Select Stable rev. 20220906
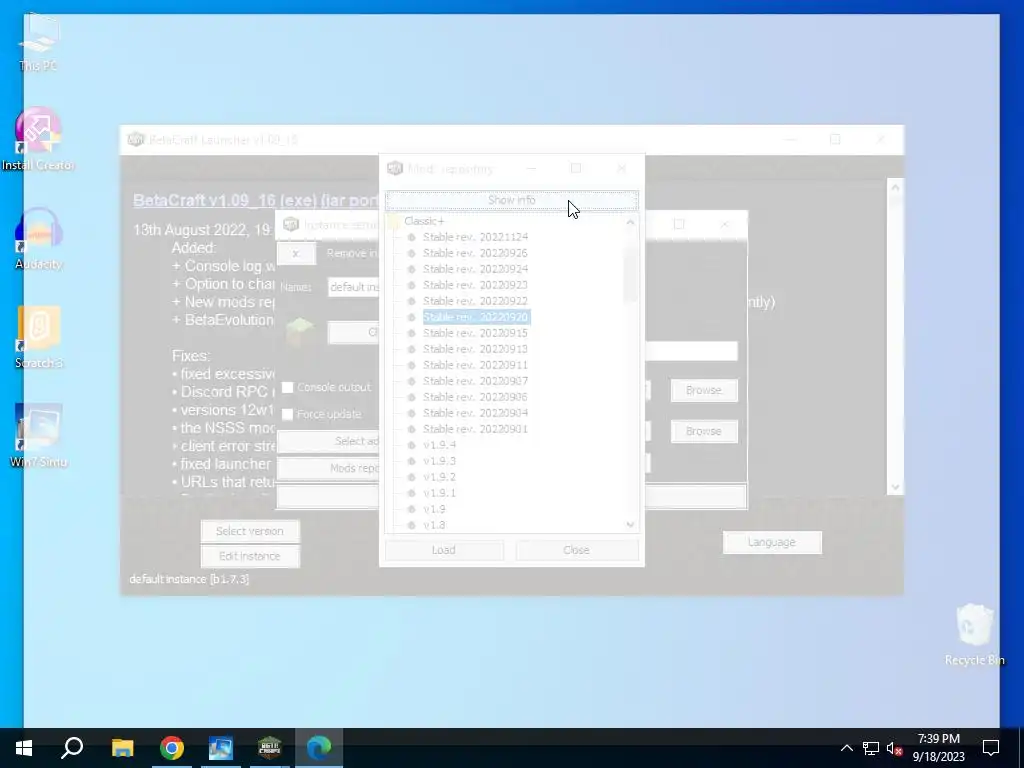This screenshot has width=1024, height=768. 475,397
